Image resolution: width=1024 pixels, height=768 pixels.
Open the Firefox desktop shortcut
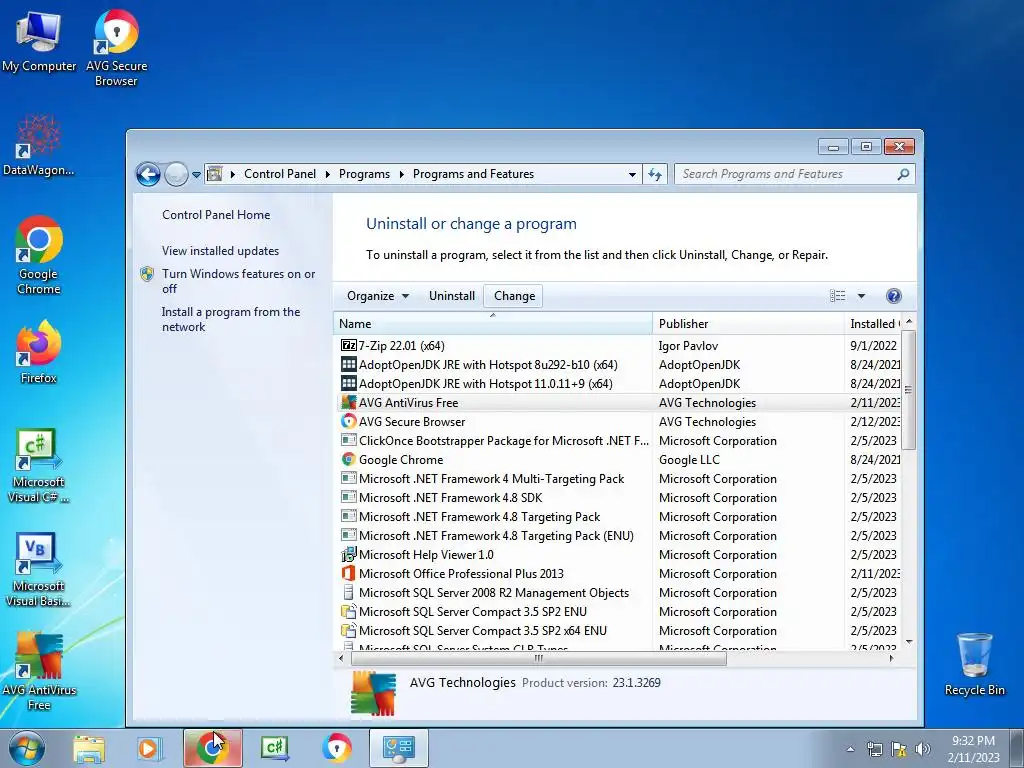(x=39, y=351)
